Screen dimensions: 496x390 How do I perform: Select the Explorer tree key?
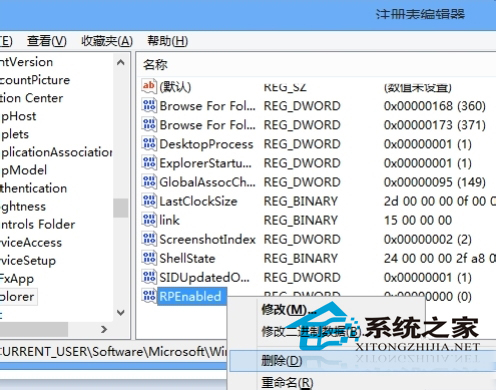(18, 297)
